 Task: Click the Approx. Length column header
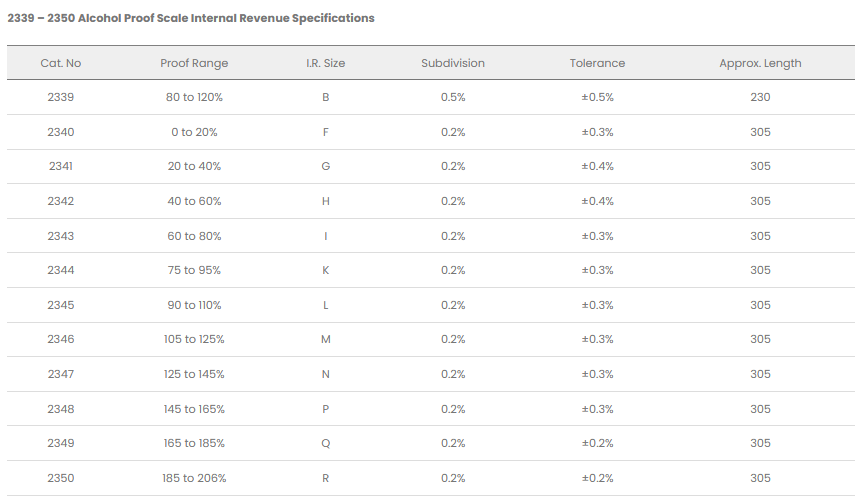tap(760, 63)
